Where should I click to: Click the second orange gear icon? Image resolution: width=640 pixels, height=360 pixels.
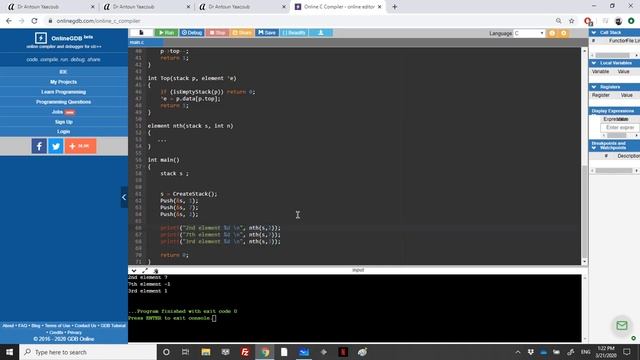(564, 33)
